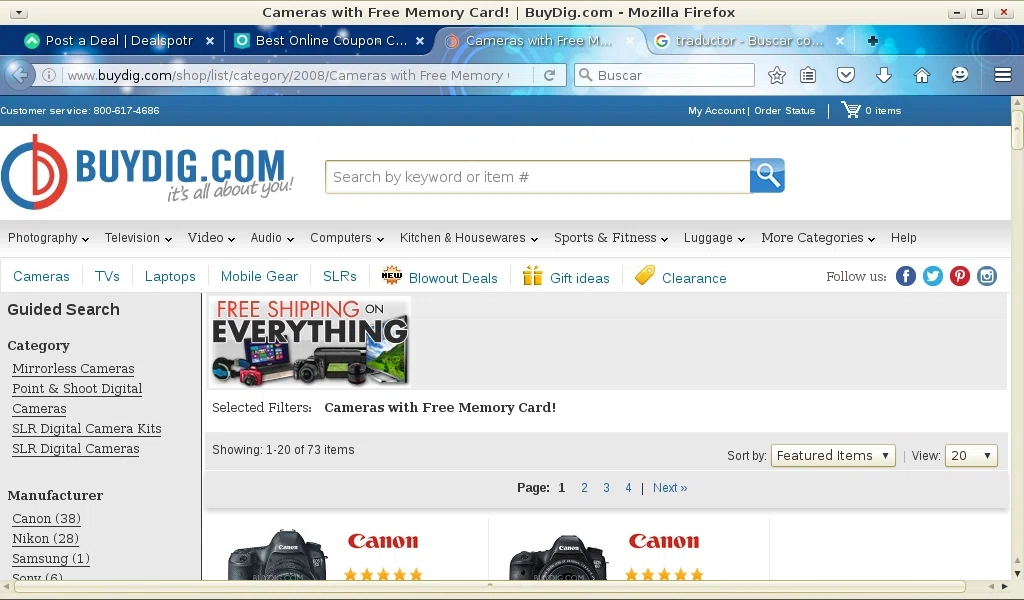
Task: Open the Firefox downloads arrow icon
Action: (x=884, y=75)
